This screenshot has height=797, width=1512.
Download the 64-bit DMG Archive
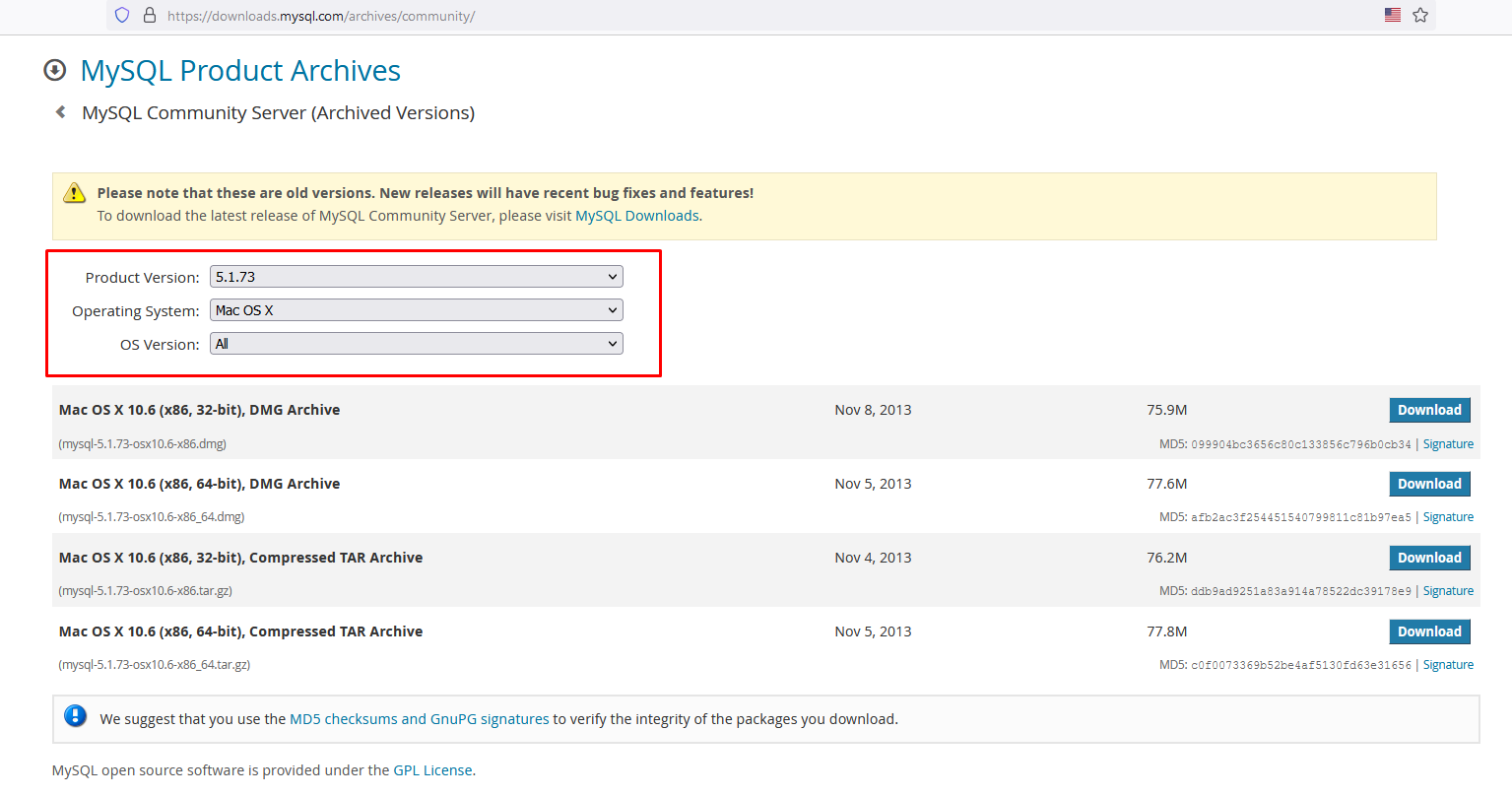click(1428, 484)
